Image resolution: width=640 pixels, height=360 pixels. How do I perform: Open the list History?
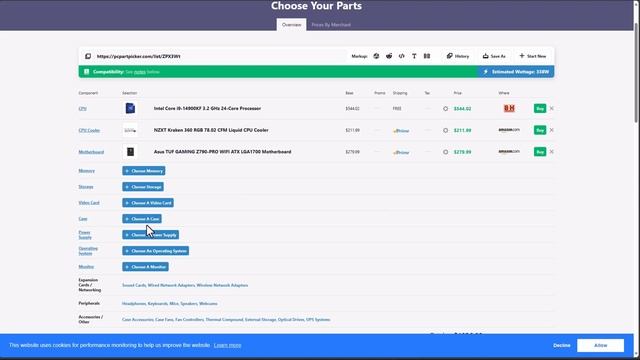click(458, 56)
